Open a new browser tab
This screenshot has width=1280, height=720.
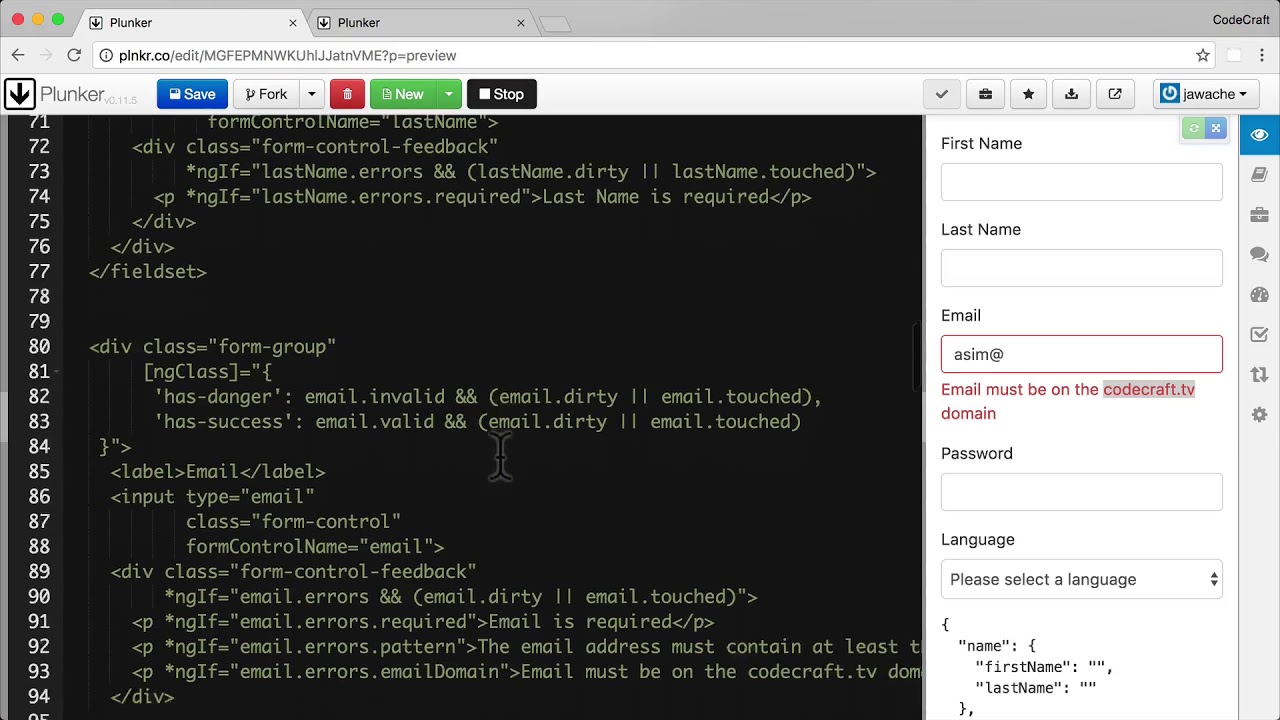tap(555, 24)
